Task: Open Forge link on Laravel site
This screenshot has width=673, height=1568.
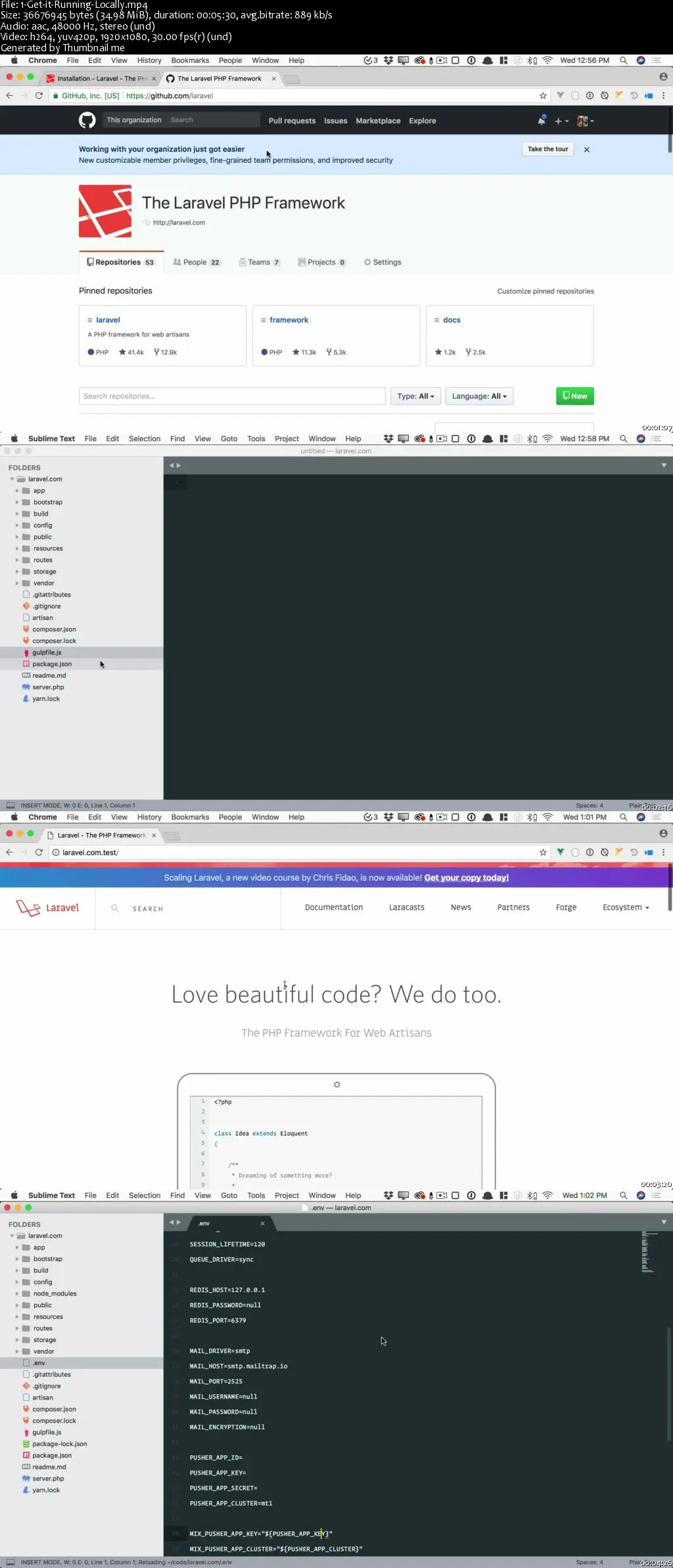Action: click(566, 907)
